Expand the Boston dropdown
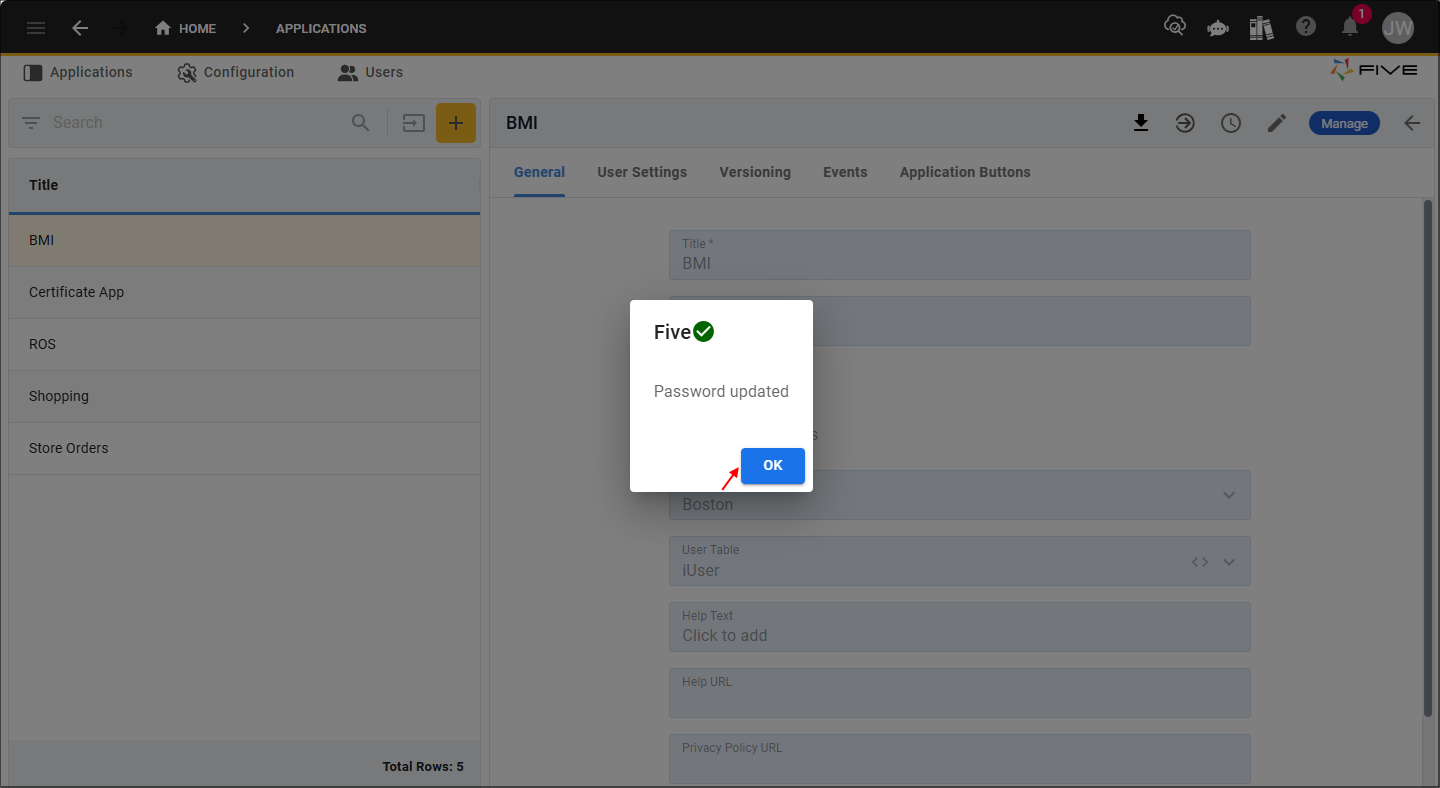 point(1229,495)
